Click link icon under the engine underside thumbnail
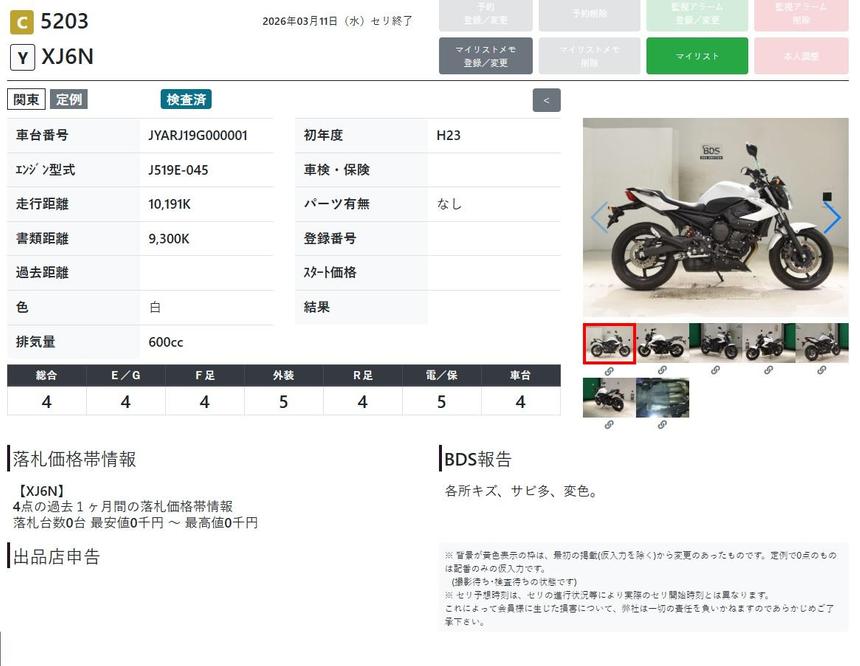Image resolution: width=860 pixels, height=666 pixels. pyautogui.click(x=662, y=424)
